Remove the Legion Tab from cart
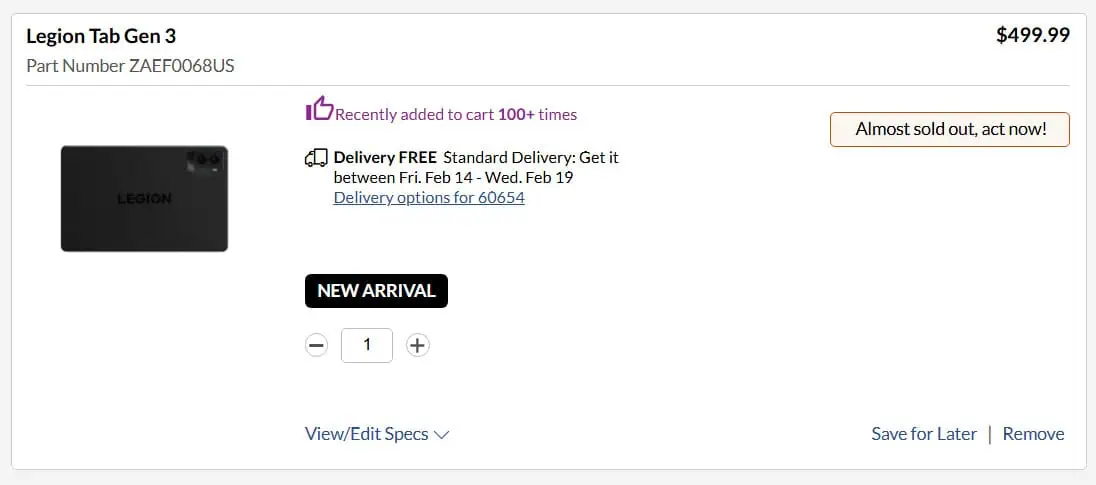The image size is (1096, 485). (1033, 434)
